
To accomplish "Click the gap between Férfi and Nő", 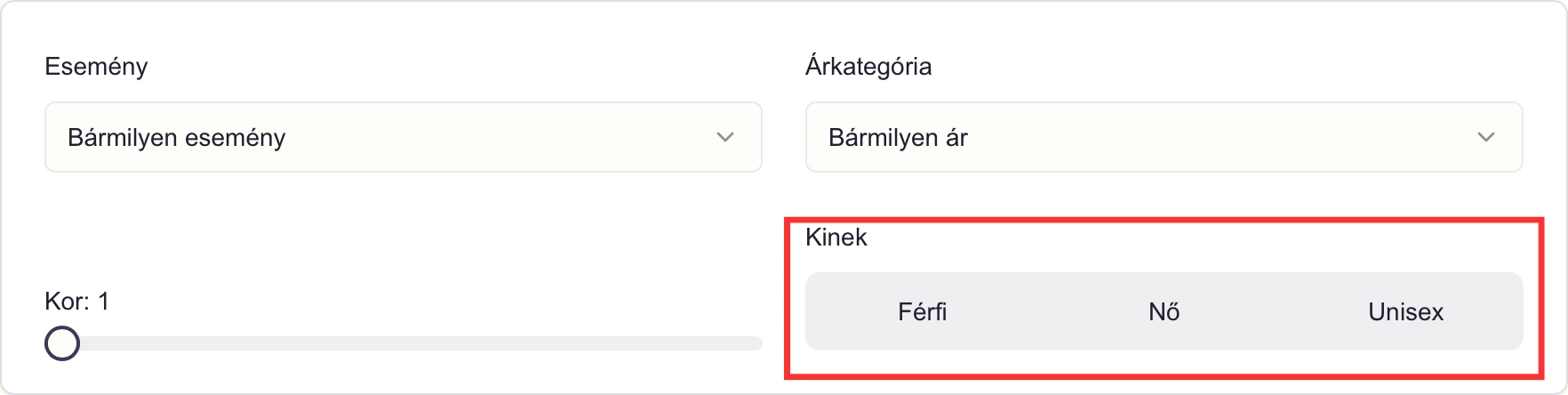I will (x=1044, y=311).
